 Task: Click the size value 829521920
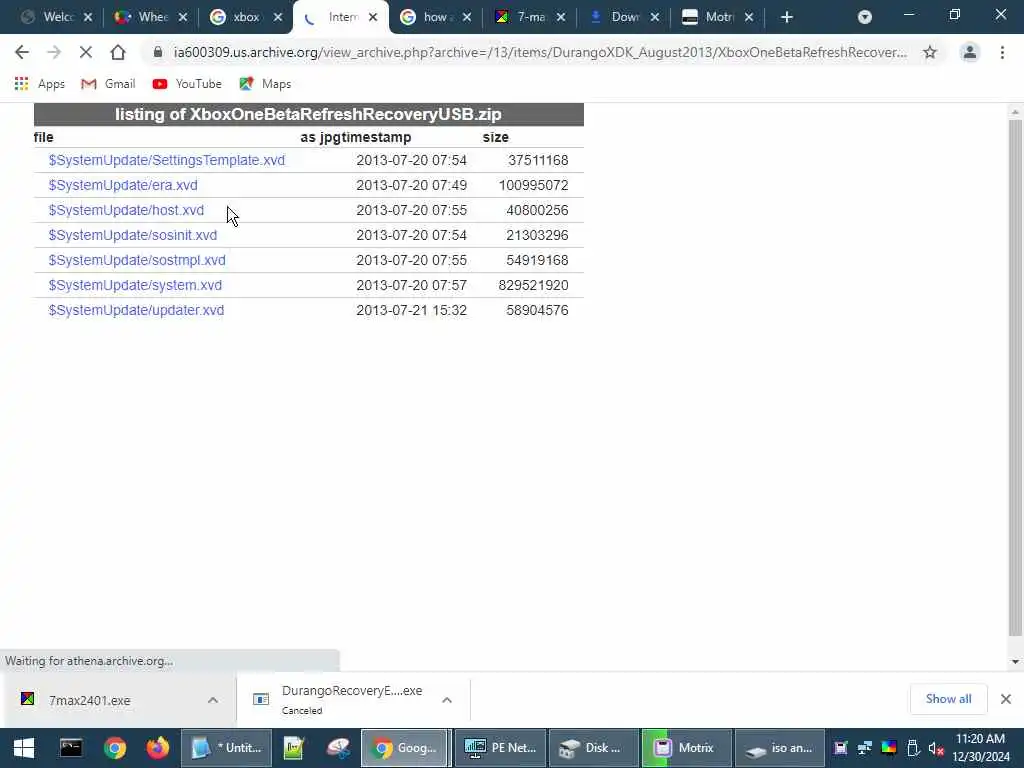pos(533,285)
